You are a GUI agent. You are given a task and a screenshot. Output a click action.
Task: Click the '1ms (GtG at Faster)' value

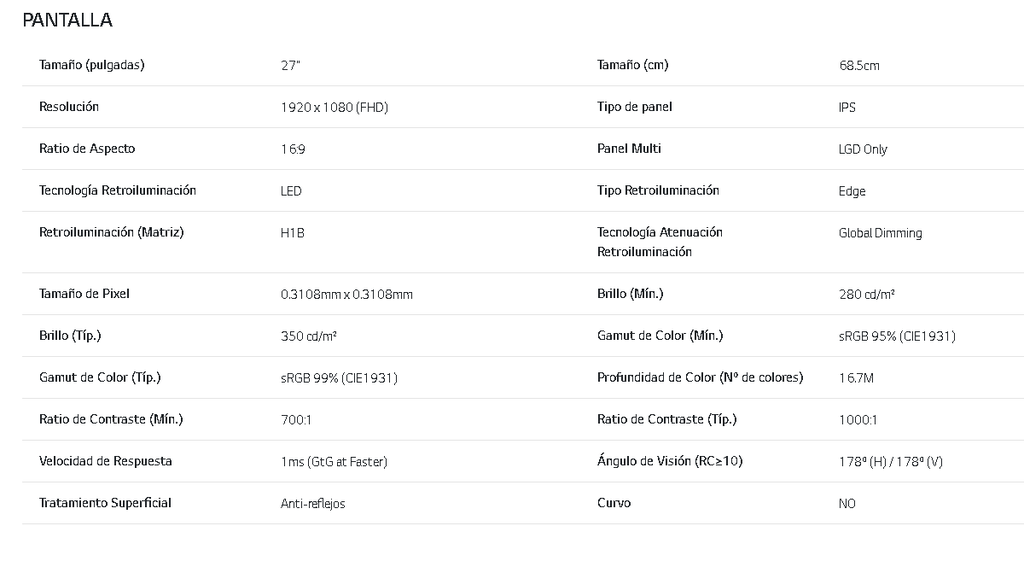click(x=334, y=462)
